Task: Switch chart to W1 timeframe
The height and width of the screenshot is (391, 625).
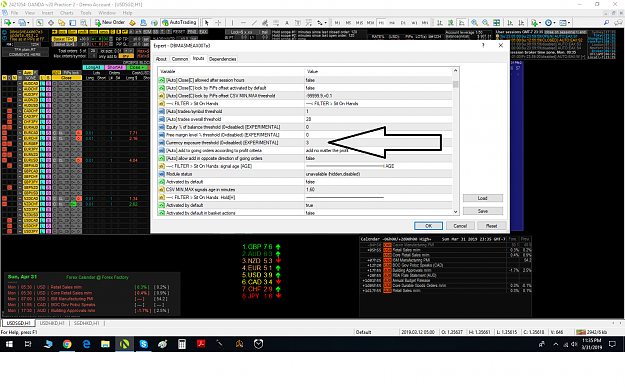Action: [x=414, y=23]
